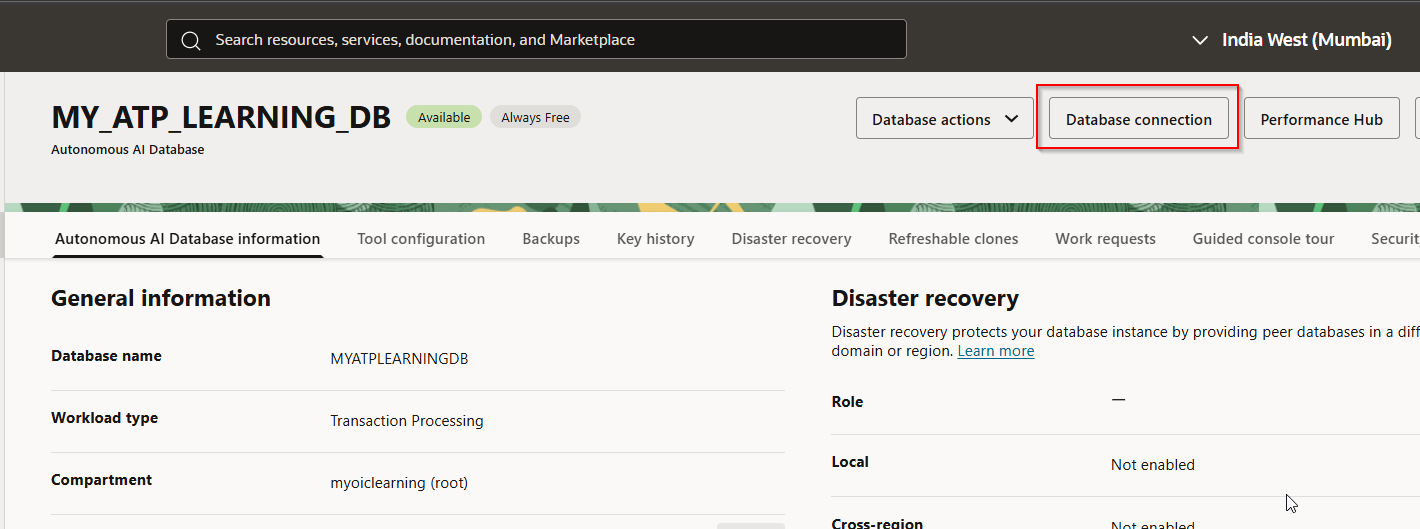Go to the Key history tab
The image size is (1420, 529).
pyautogui.click(x=655, y=239)
